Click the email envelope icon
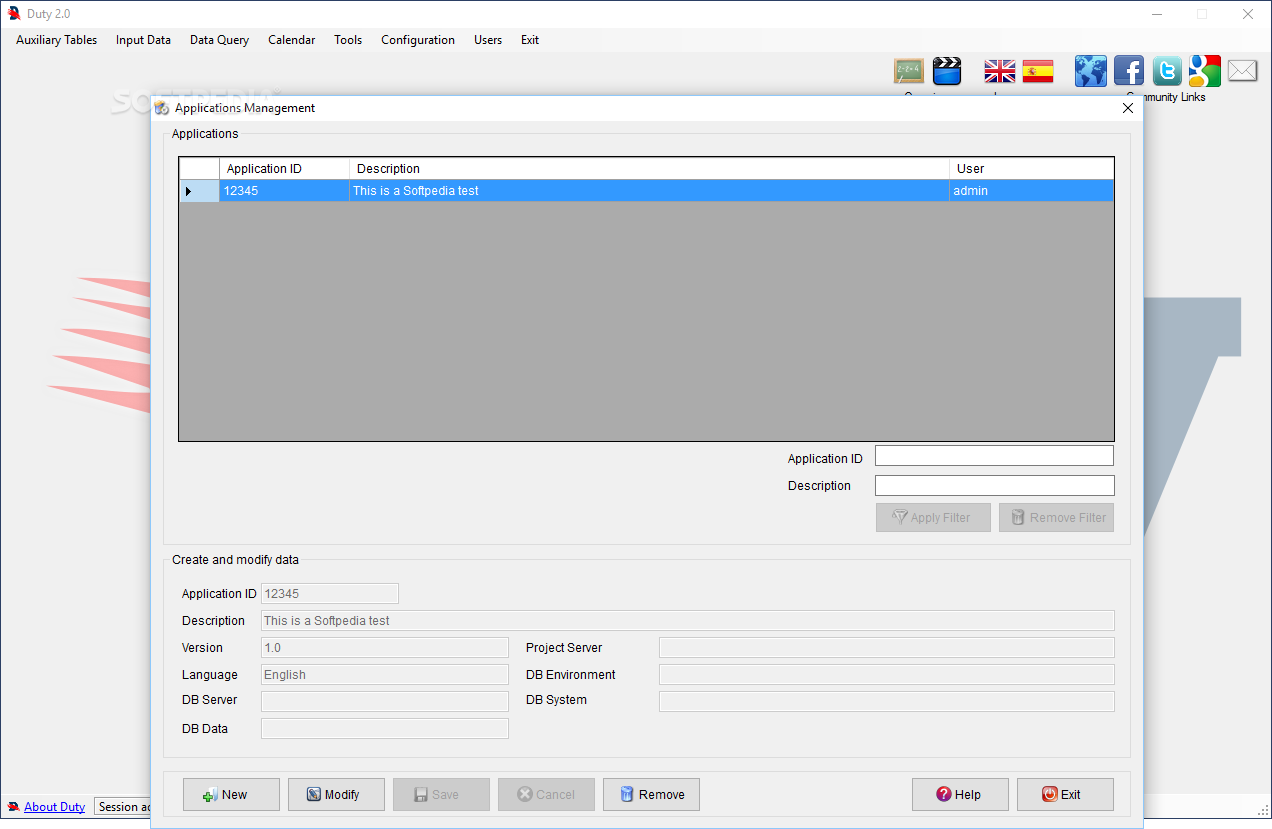Image resolution: width=1272 pixels, height=829 pixels. click(x=1242, y=71)
